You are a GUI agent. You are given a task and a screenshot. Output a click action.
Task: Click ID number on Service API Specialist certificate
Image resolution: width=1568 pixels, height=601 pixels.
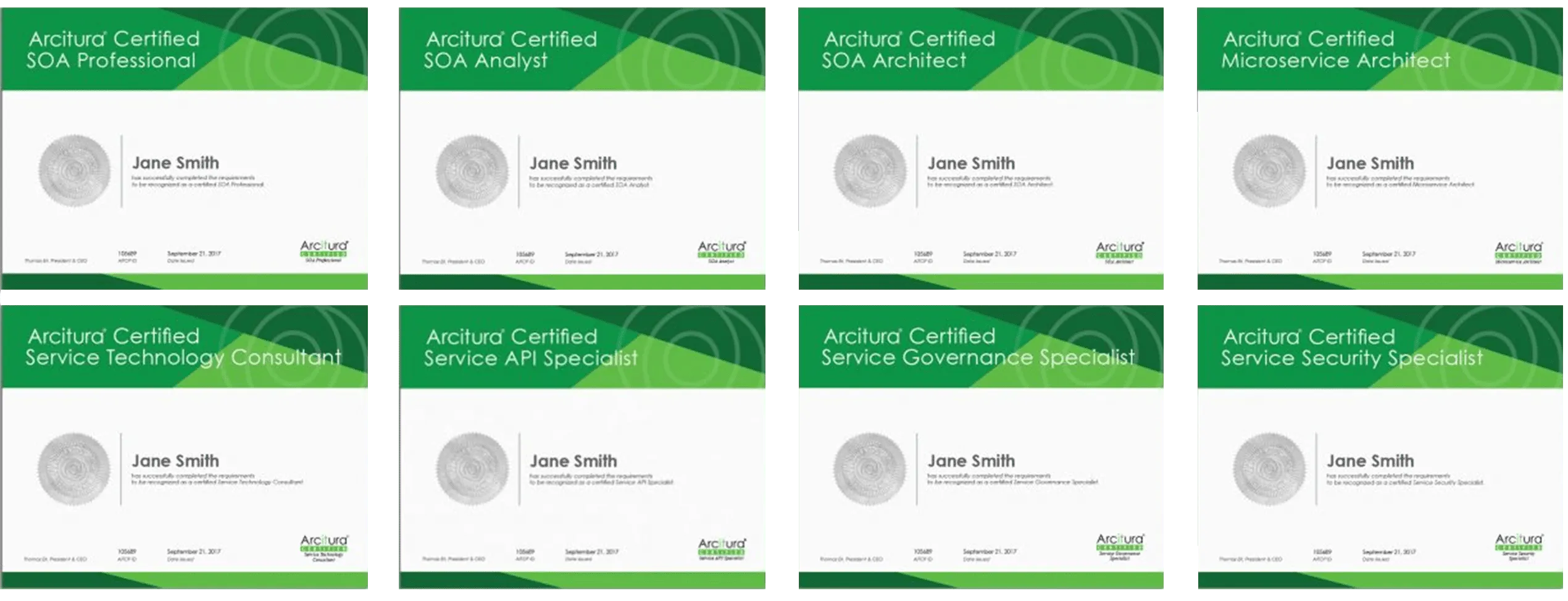tap(525, 552)
